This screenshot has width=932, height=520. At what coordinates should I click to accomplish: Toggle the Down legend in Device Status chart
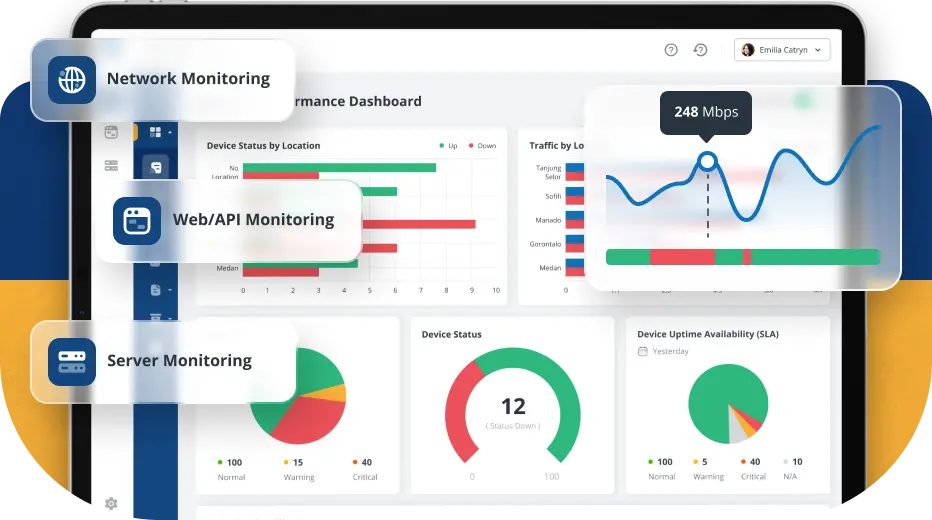482,146
